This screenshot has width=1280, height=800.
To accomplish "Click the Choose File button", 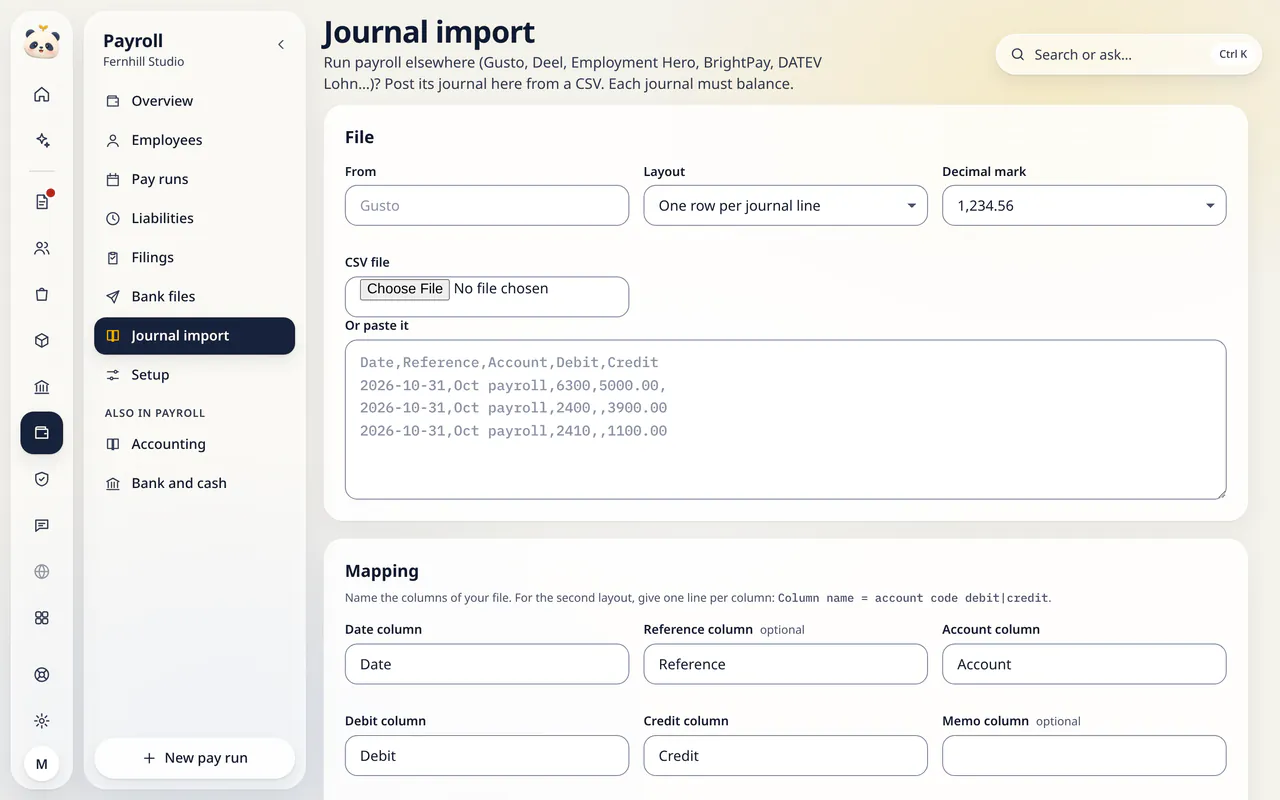I will 405,289.
